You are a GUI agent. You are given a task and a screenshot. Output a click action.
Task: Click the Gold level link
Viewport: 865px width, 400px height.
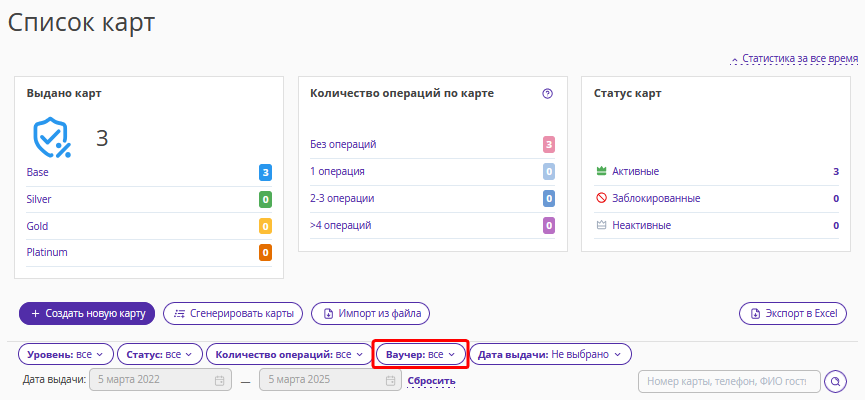37,226
